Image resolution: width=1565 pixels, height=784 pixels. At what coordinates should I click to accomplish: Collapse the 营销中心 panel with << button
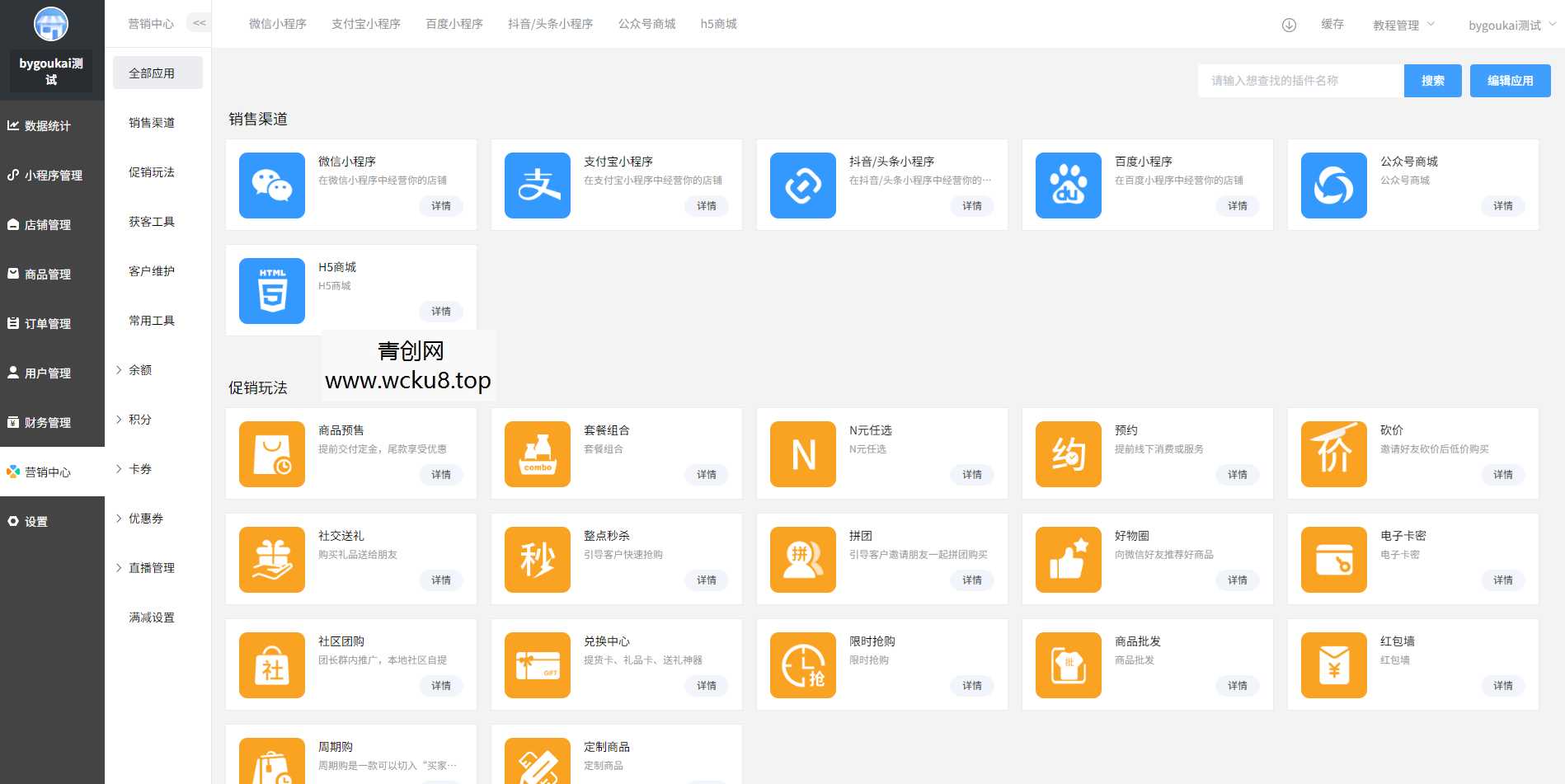[198, 22]
